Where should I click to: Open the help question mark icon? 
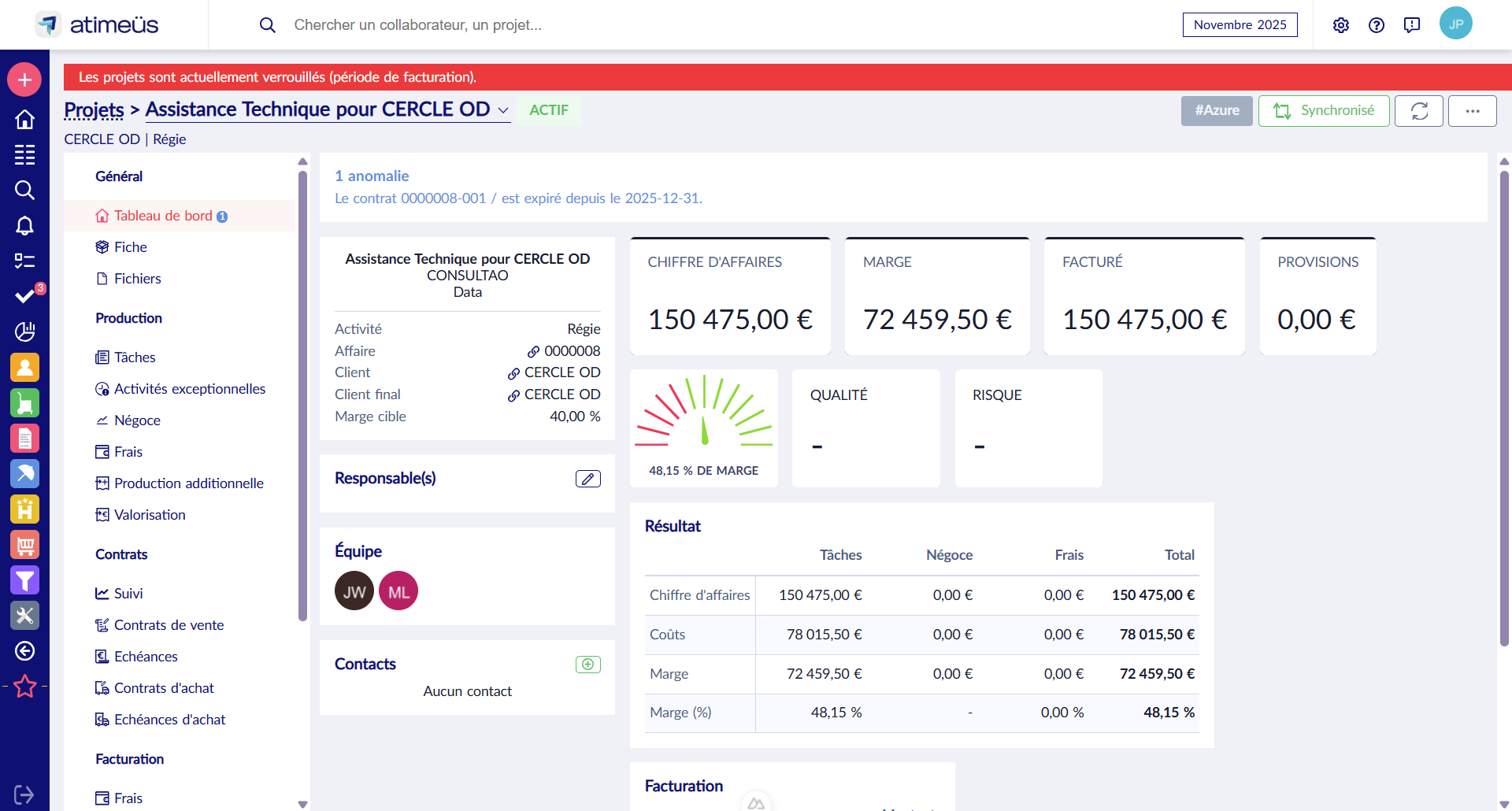(1376, 25)
